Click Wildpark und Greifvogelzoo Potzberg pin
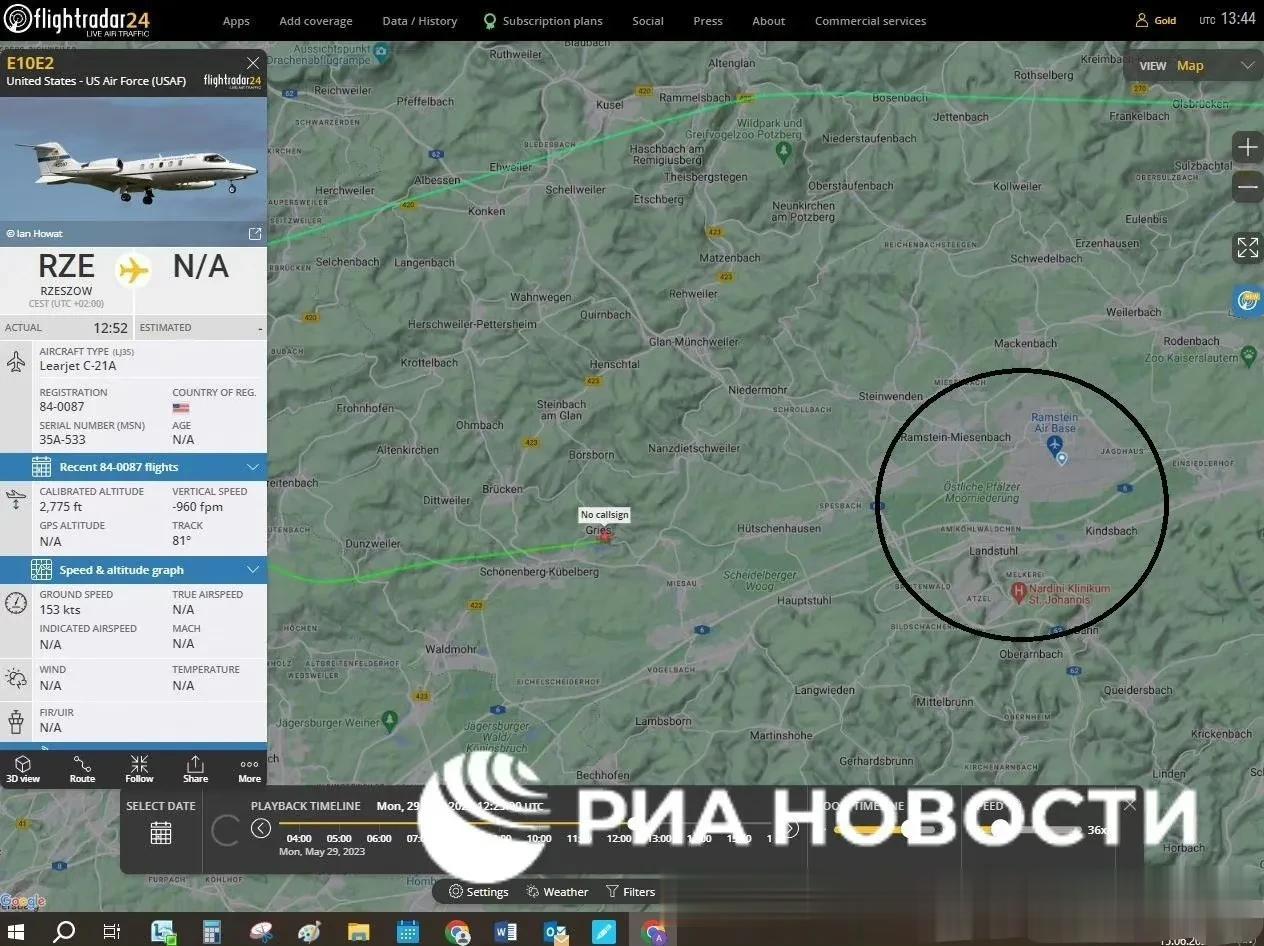 click(x=784, y=151)
